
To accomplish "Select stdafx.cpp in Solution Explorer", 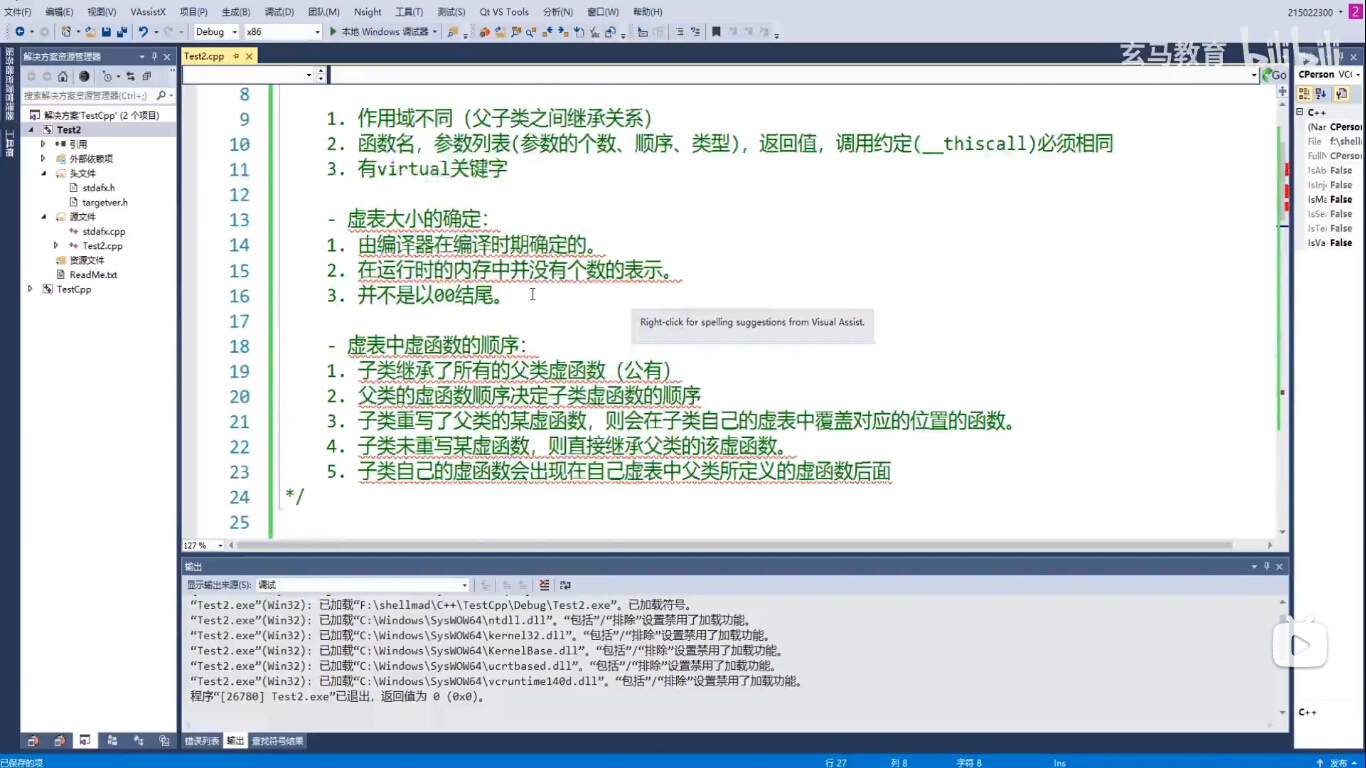I will click(x=103, y=231).
